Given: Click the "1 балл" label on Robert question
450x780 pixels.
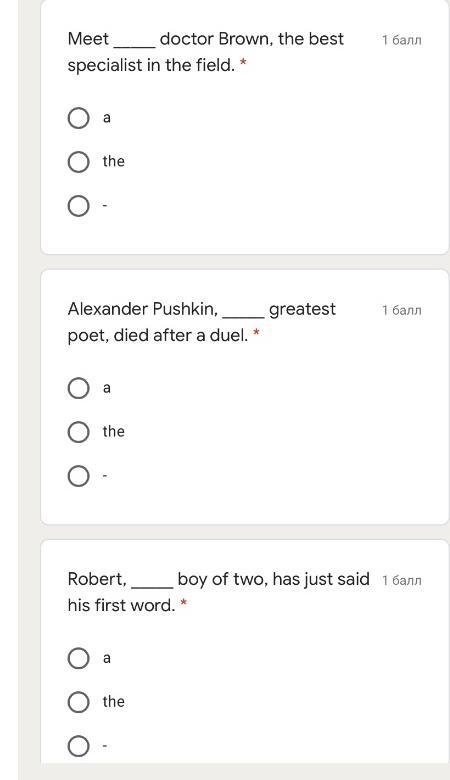Looking at the screenshot, I should coord(402,580).
